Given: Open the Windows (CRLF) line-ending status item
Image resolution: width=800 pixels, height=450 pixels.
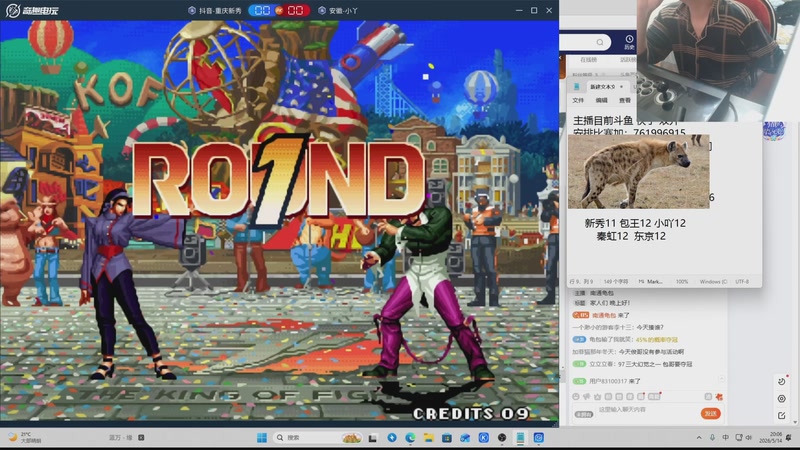Looking at the screenshot, I should click(713, 282).
